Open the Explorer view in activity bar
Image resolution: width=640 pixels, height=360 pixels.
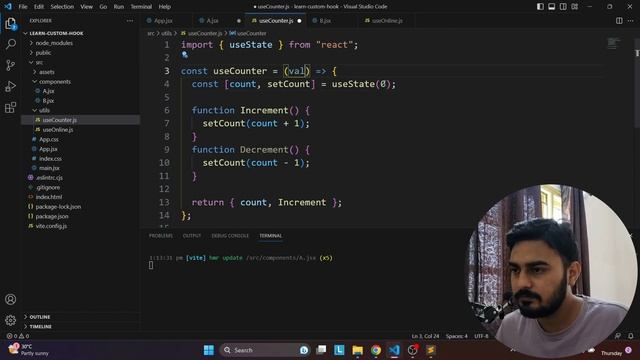click(x=11, y=24)
